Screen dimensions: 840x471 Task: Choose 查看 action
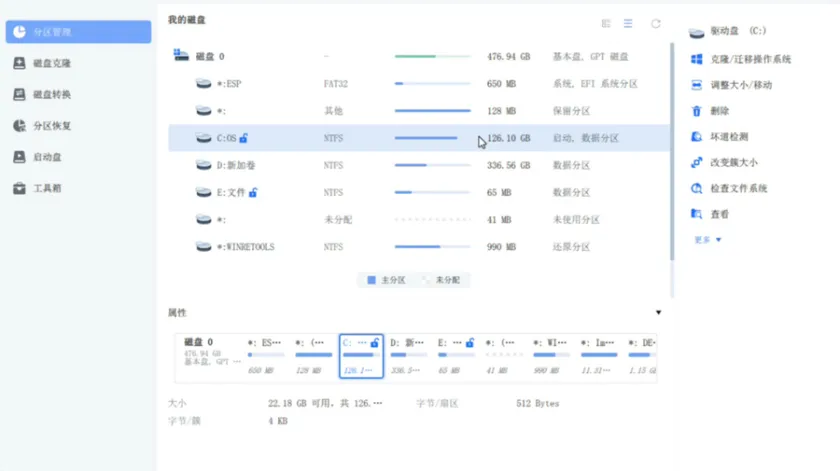719,214
